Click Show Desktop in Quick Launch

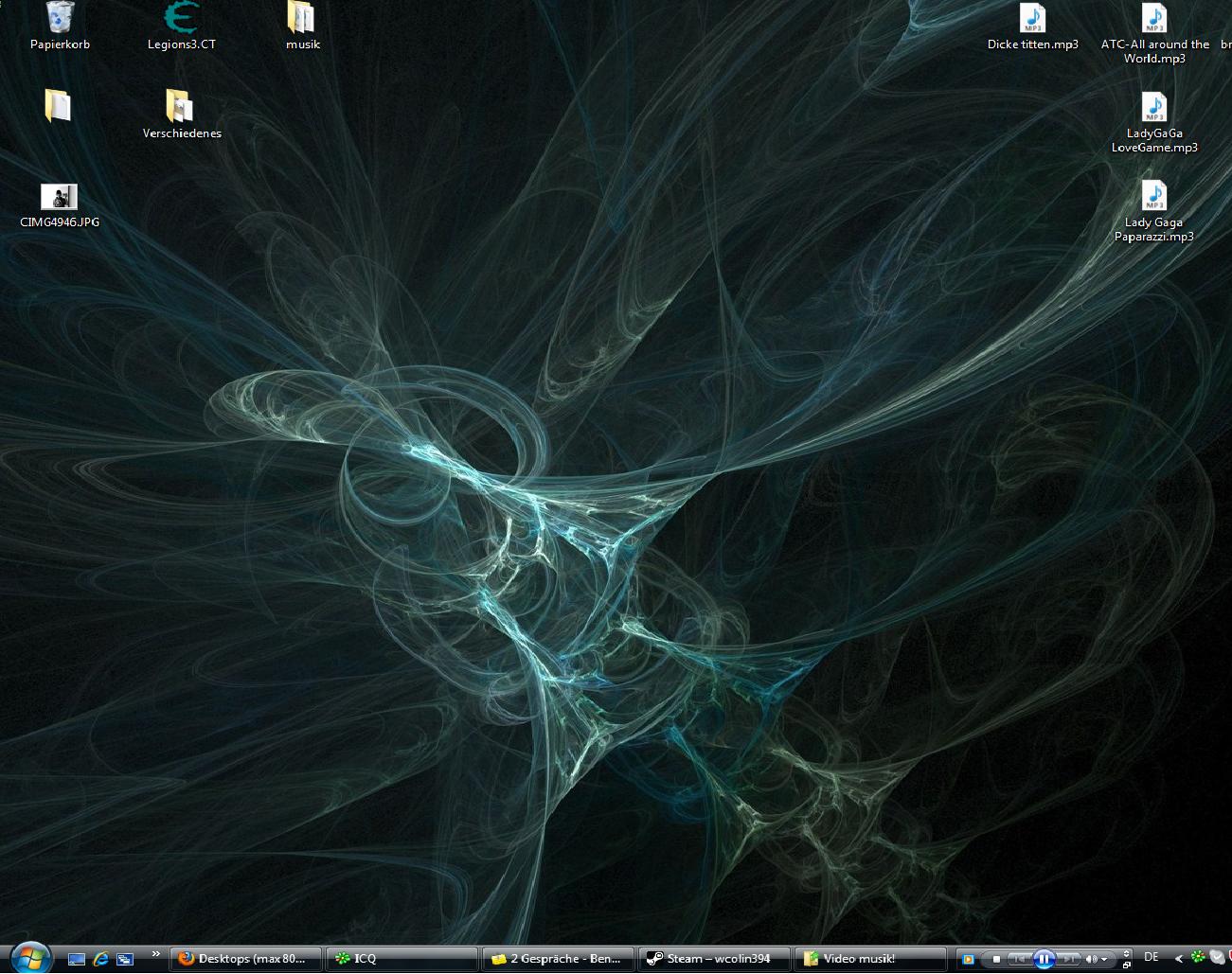(77, 959)
